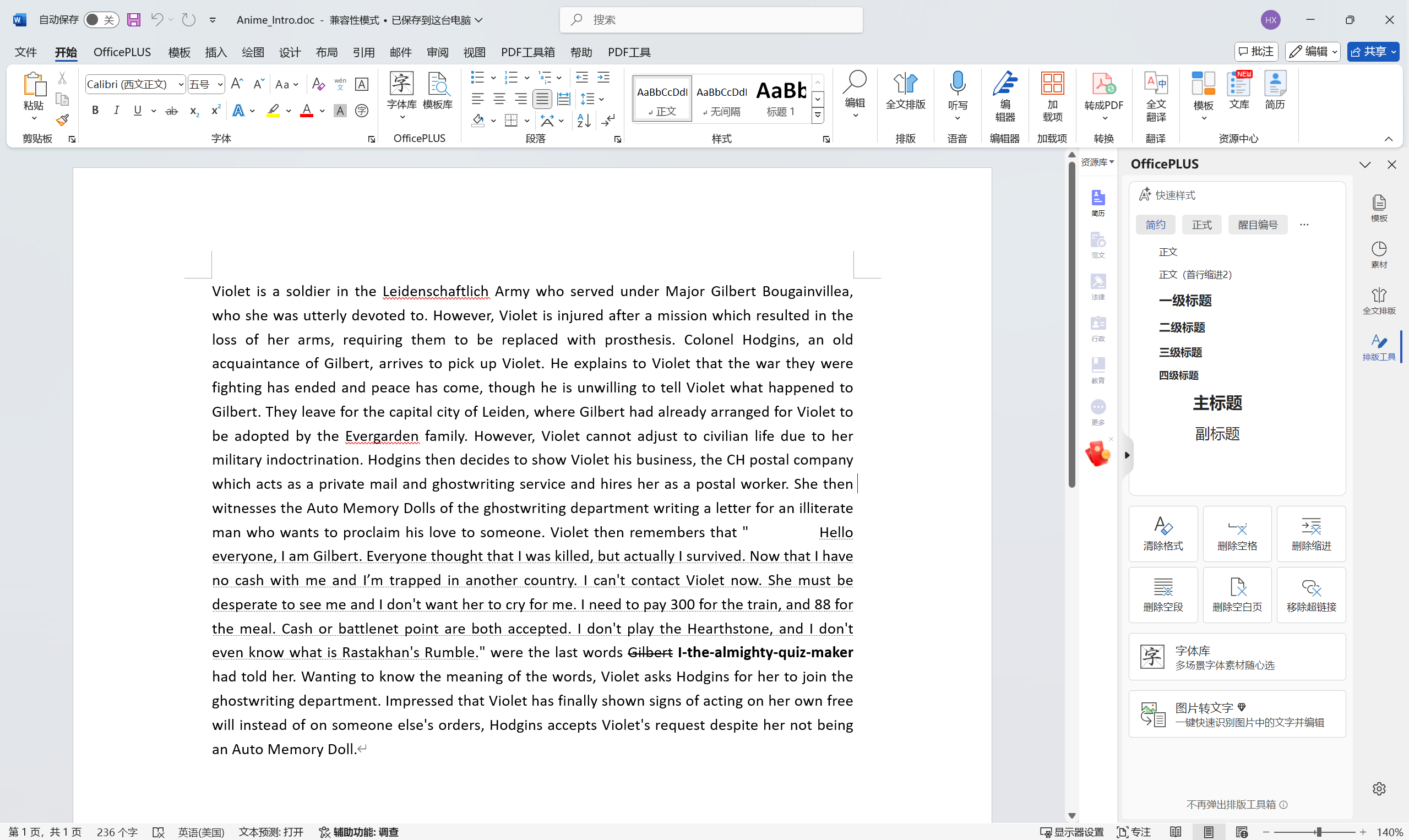Click the Format Painter brush icon
Viewport: 1409px width, 840px height.
click(x=62, y=120)
